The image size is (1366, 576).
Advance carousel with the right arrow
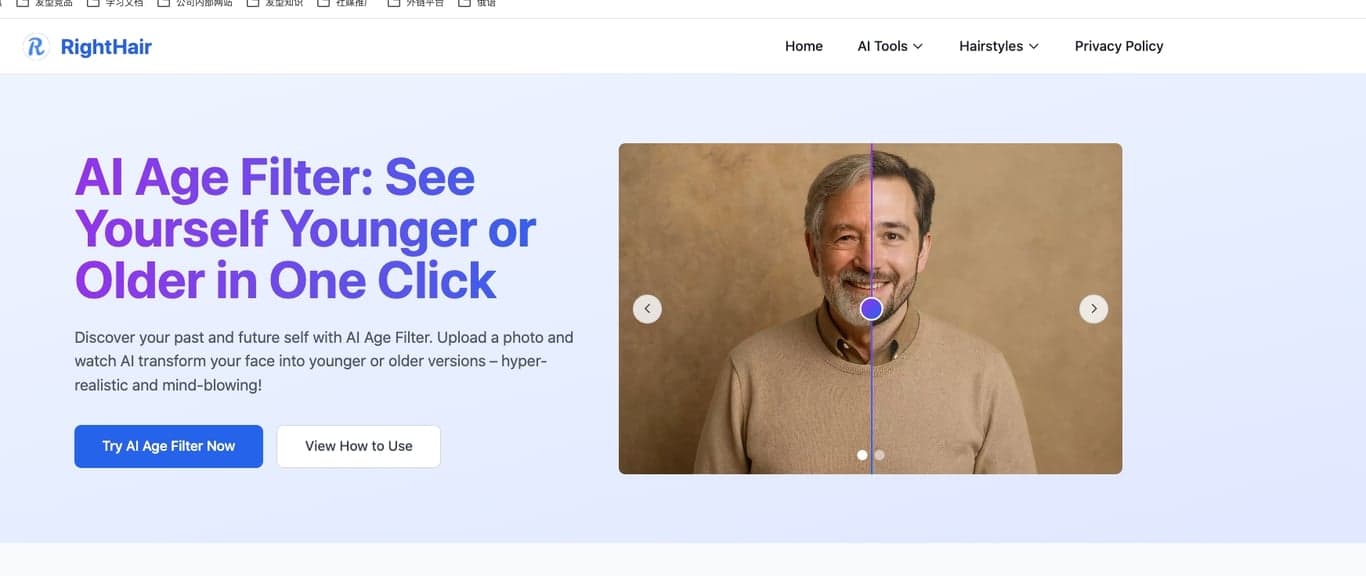point(1093,309)
